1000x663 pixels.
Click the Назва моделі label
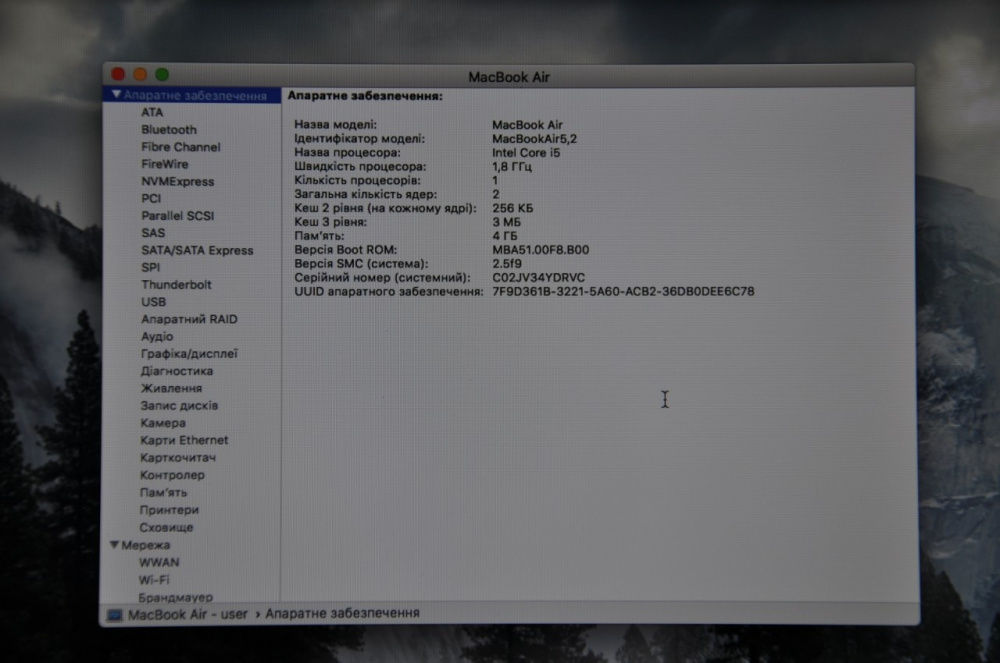(x=335, y=125)
